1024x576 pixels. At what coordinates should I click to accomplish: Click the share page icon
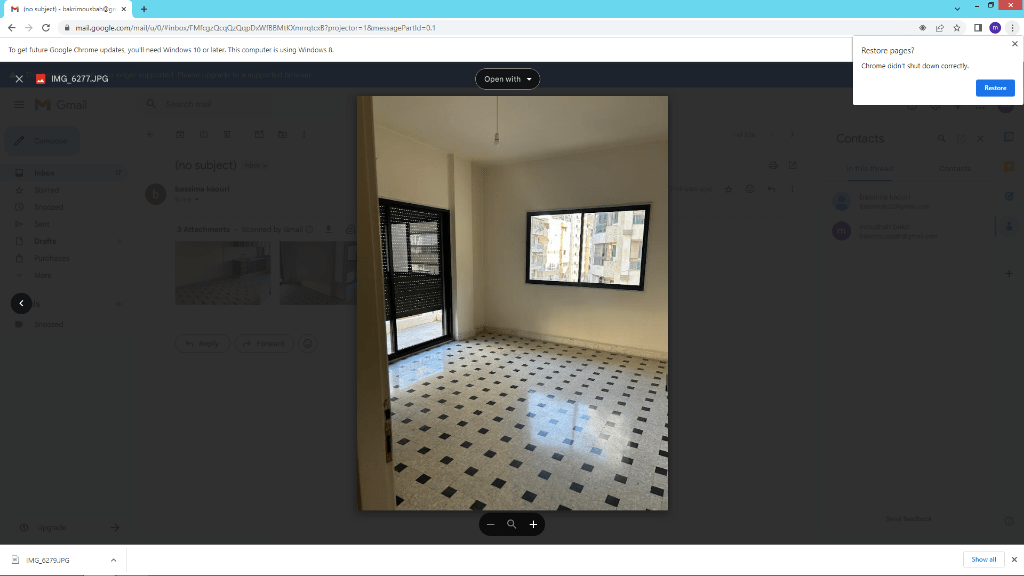(939, 28)
